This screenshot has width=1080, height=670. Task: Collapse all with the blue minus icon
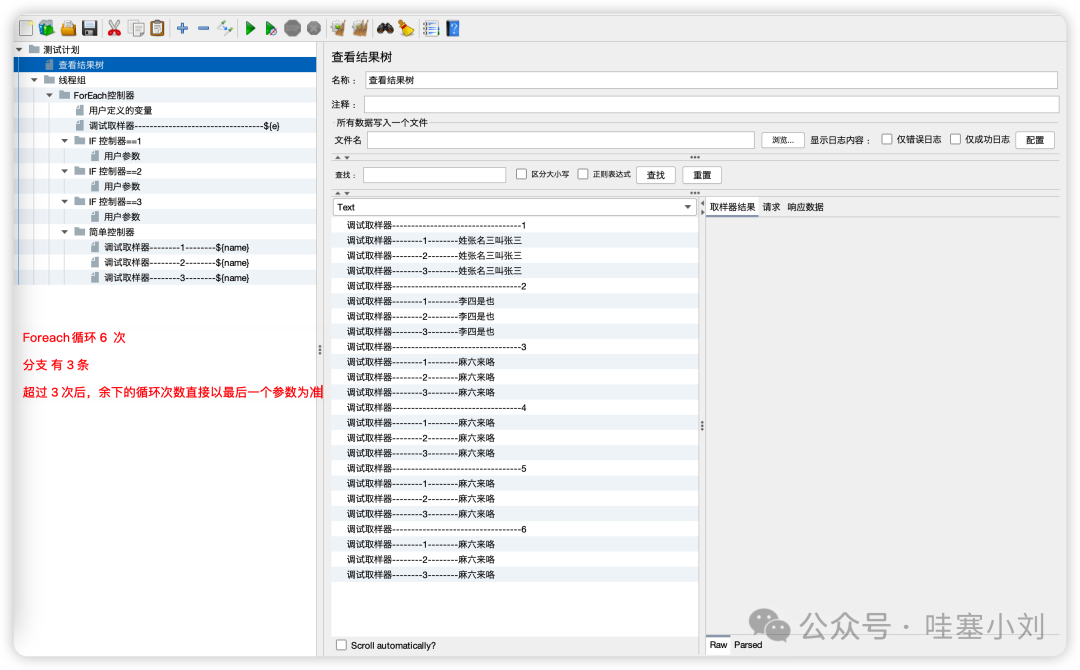tap(203, 28)
